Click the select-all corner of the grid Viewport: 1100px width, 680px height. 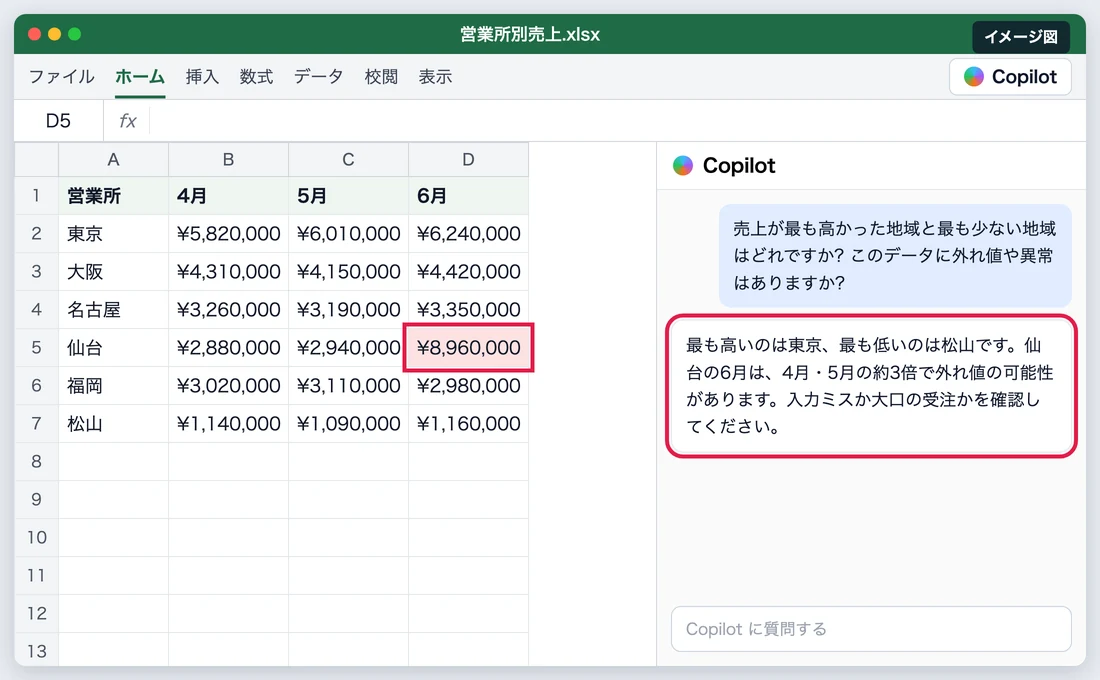36,159
